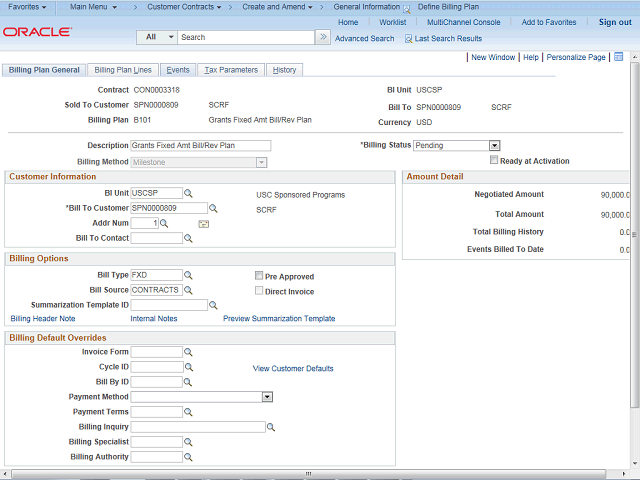
Task: Toggle the Last Search Results checkbox
Action: click(x=408, y=38)
